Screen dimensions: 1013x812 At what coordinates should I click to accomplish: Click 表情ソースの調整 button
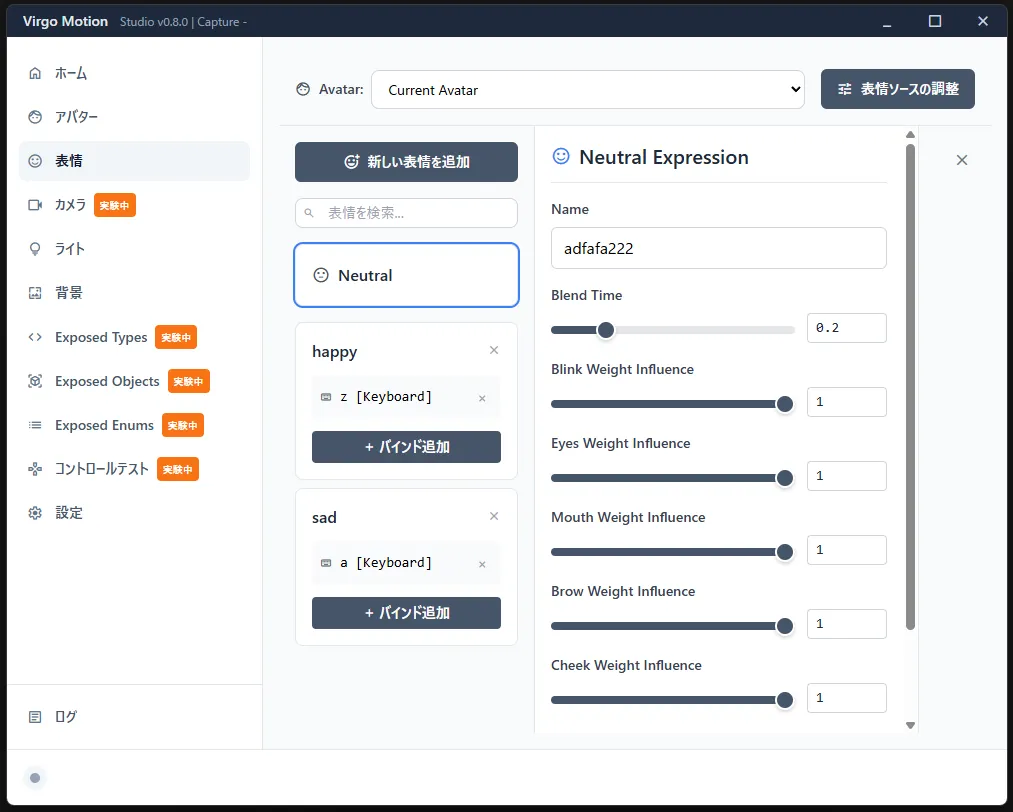pos(897,89)
